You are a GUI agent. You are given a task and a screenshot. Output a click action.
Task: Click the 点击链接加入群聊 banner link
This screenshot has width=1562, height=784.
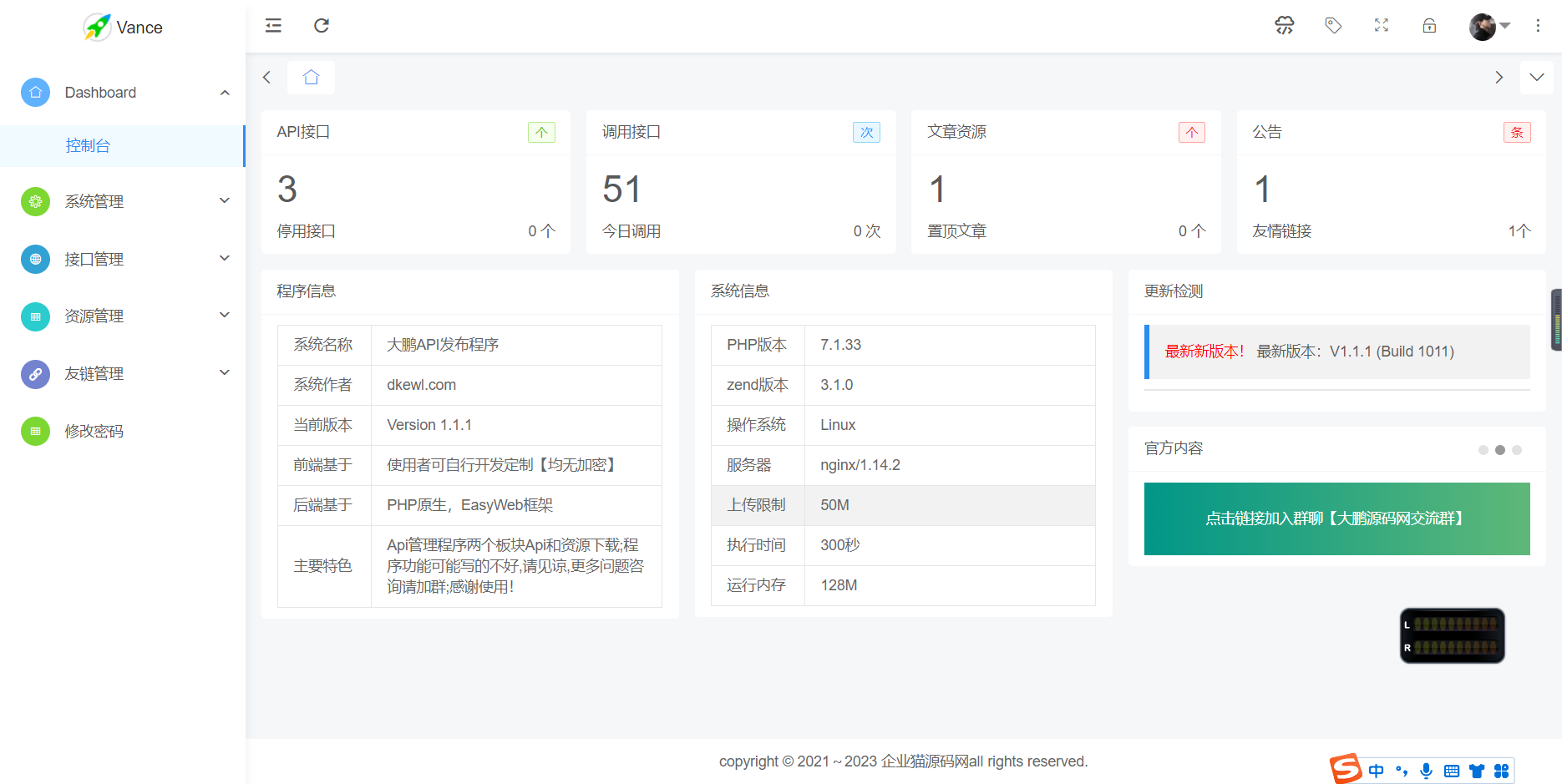(1334, 518)
